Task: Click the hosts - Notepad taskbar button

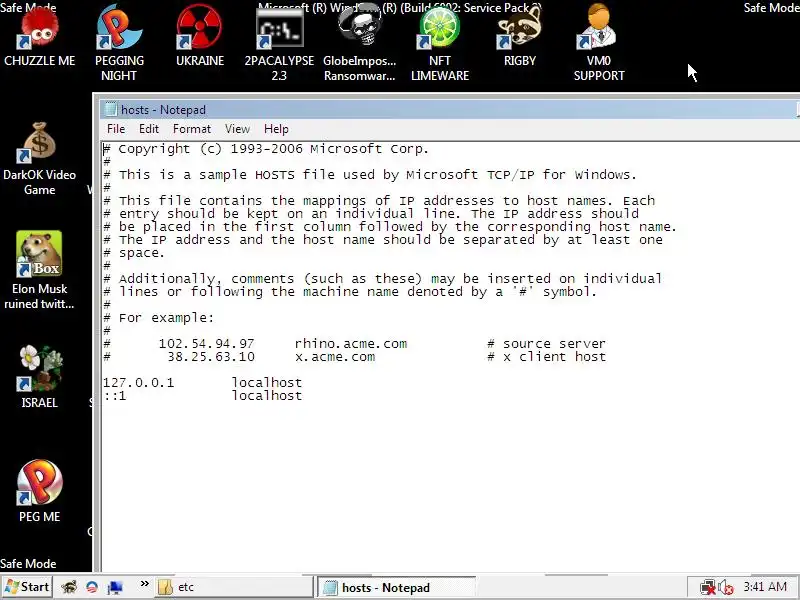Action: point(396,587)
